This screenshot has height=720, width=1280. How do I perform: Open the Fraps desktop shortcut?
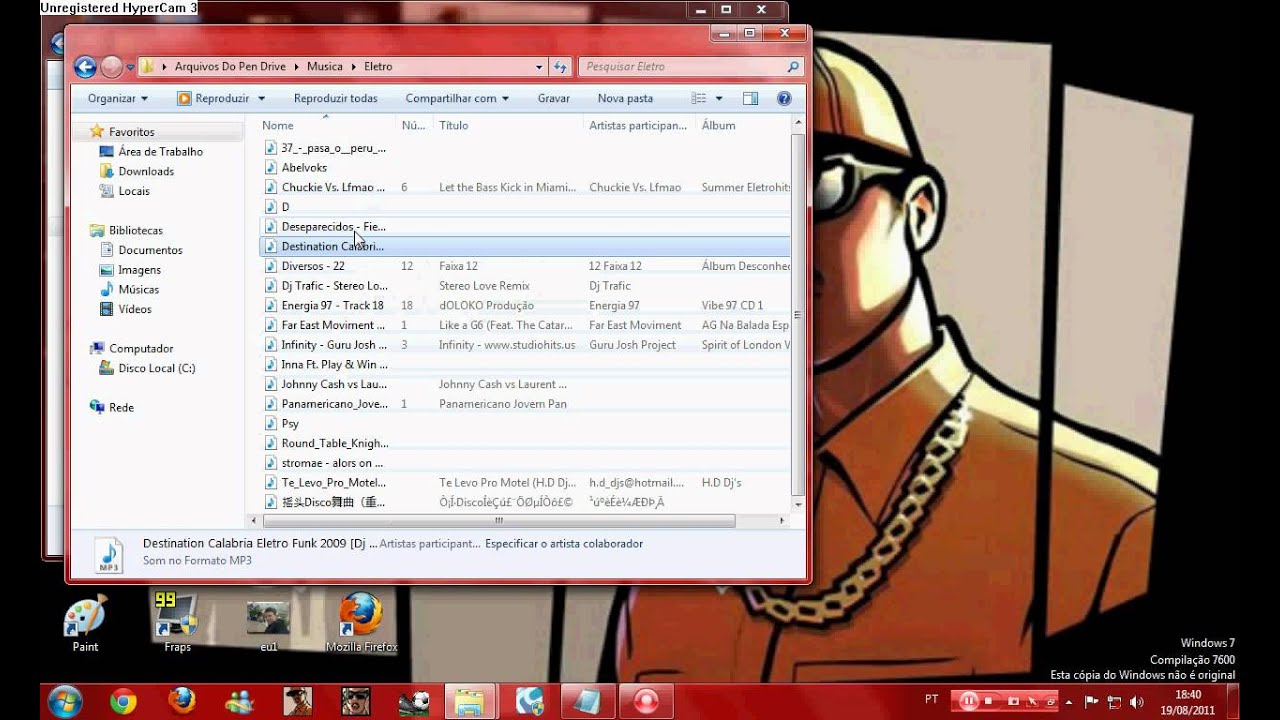(x=177, y=622)
